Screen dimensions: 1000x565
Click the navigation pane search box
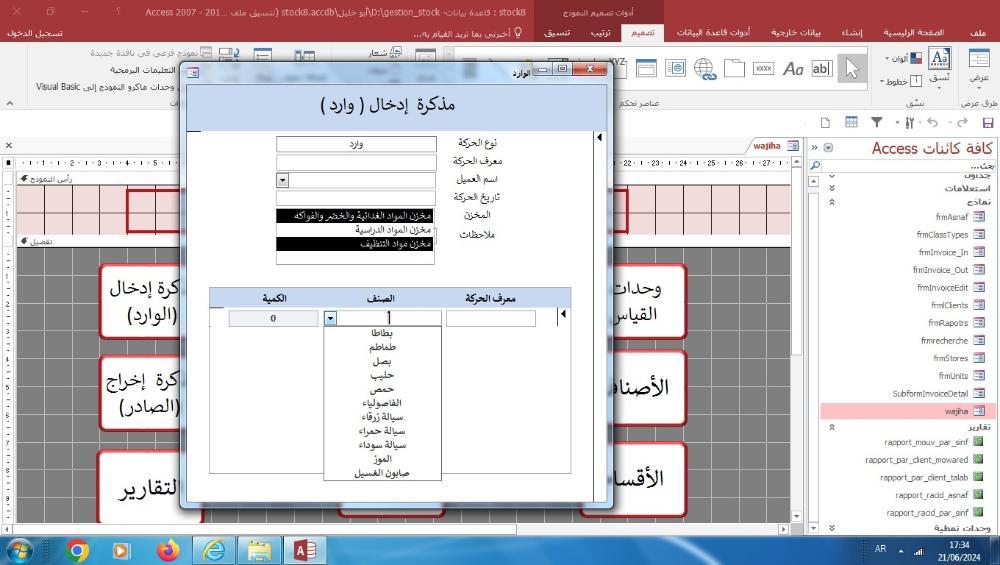point(909,165)
